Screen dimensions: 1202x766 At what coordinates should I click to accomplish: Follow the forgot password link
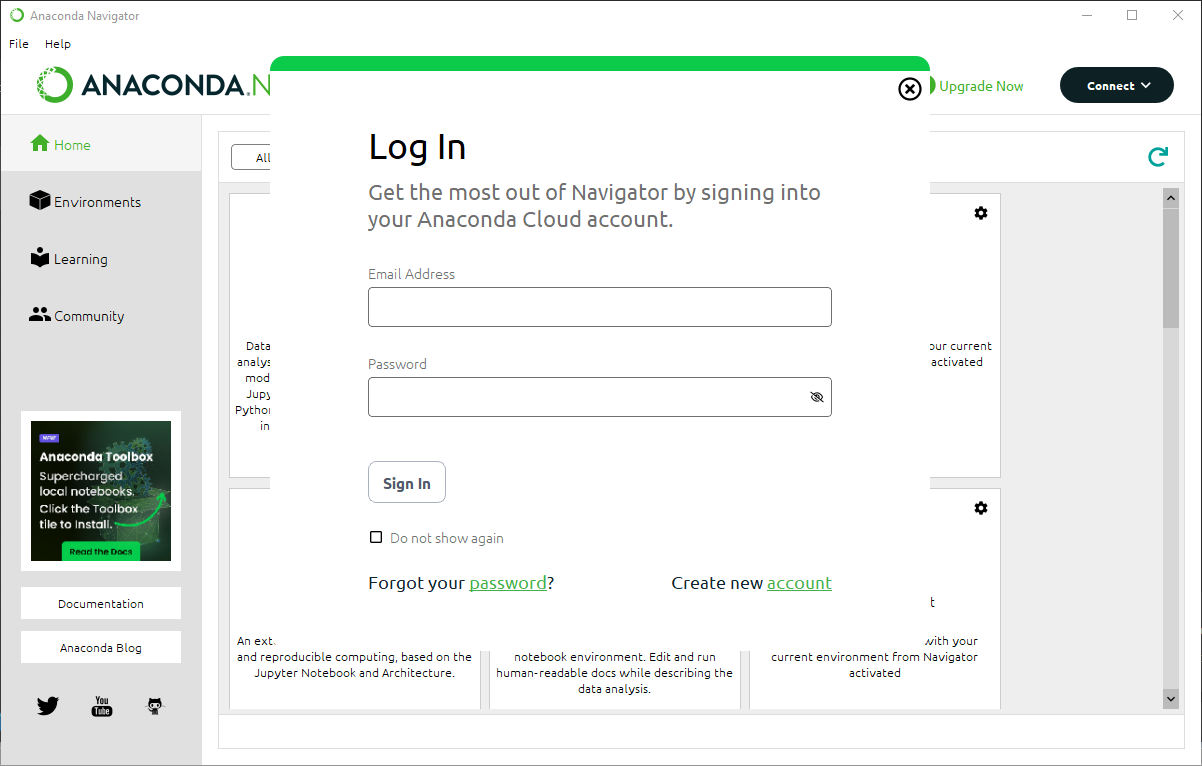pos(508,583)
